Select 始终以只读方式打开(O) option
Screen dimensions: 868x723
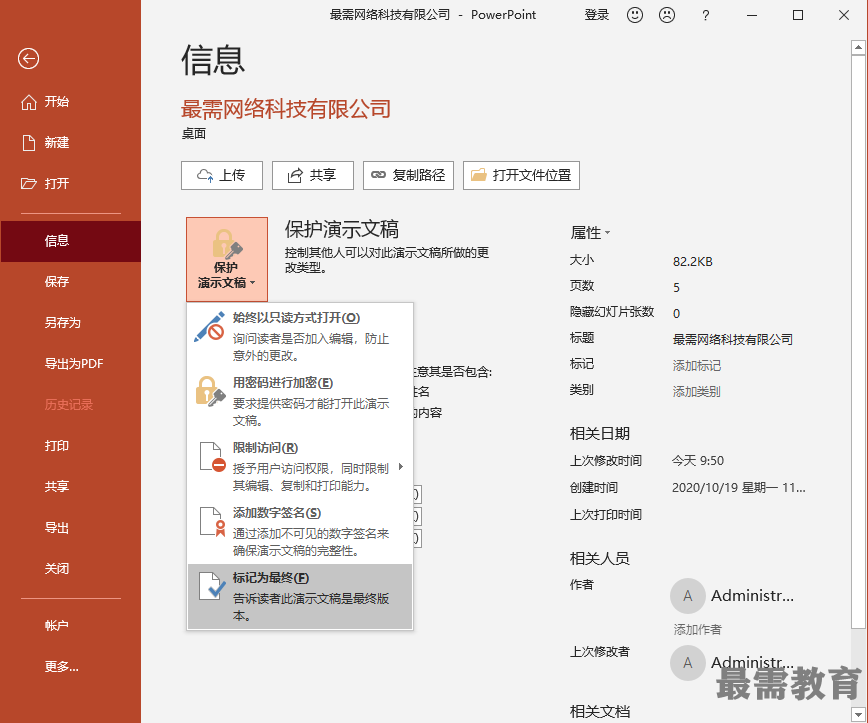click(x=299, y=335)
